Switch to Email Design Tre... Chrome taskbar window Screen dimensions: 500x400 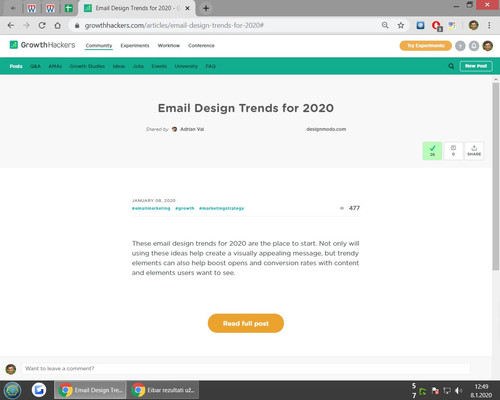90,390
